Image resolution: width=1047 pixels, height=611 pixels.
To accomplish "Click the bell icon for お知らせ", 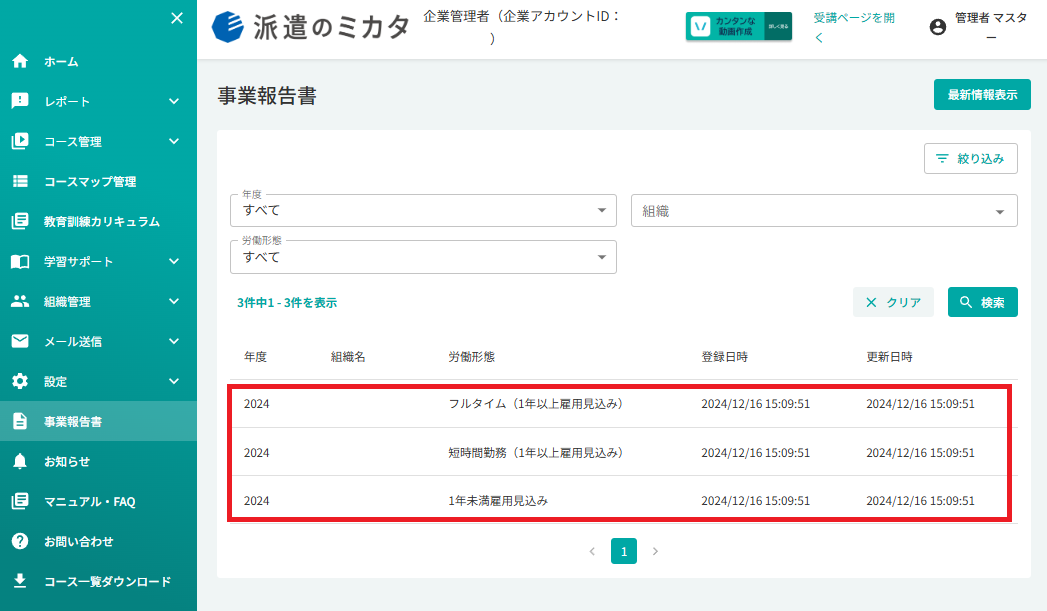I will [x=20, y=461].
